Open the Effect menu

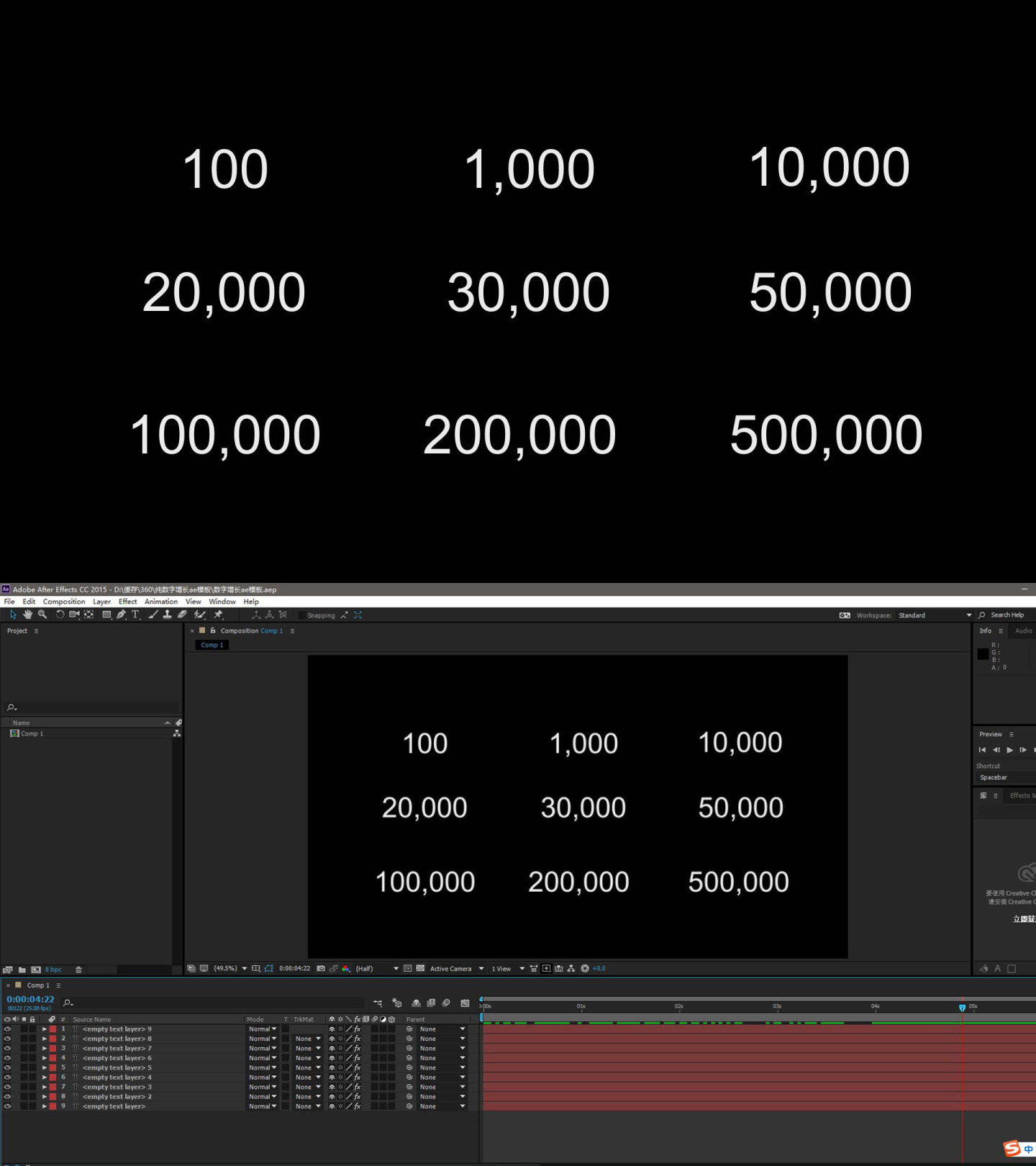click(128, 602)
